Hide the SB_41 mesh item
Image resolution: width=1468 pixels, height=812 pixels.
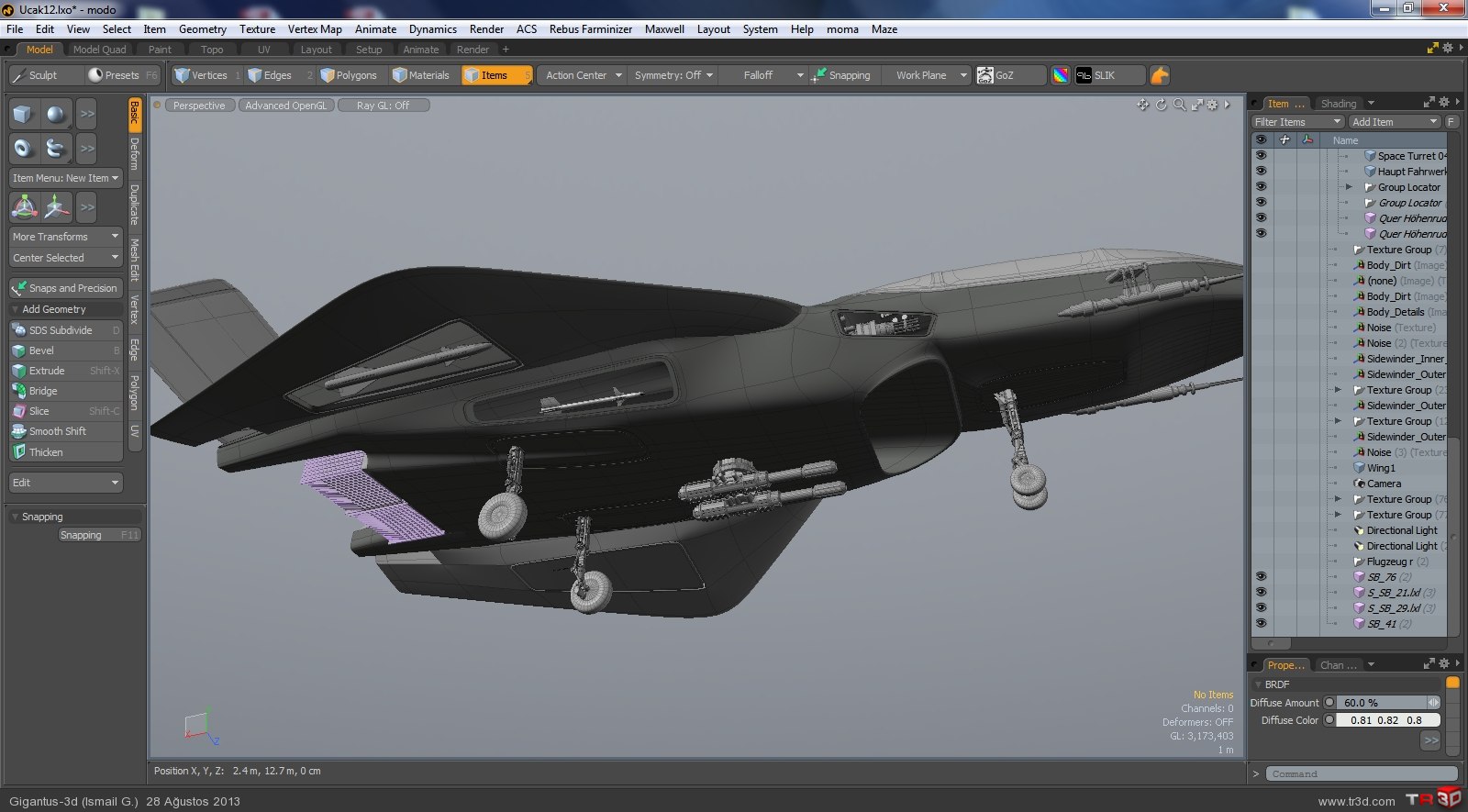[1261, 624]
